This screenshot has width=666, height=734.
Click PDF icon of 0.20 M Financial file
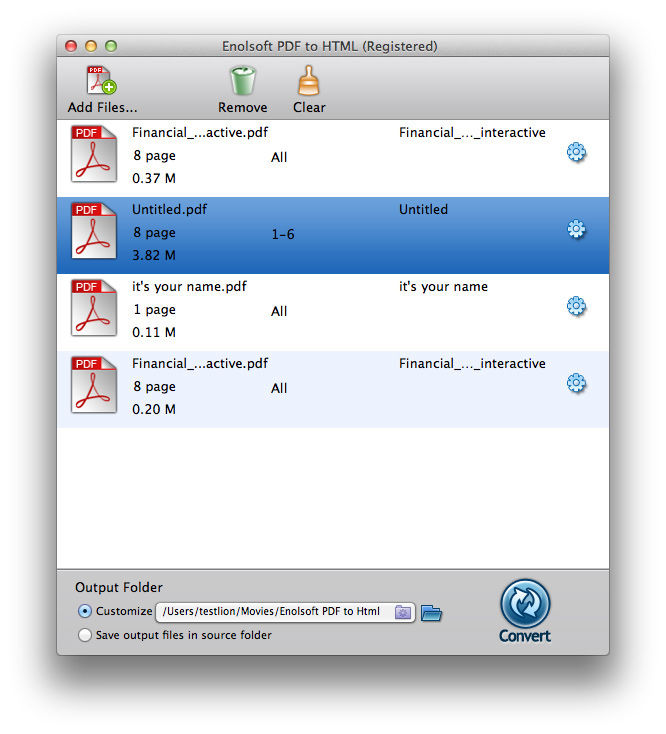pyautogui.click(x=94, y=384)
